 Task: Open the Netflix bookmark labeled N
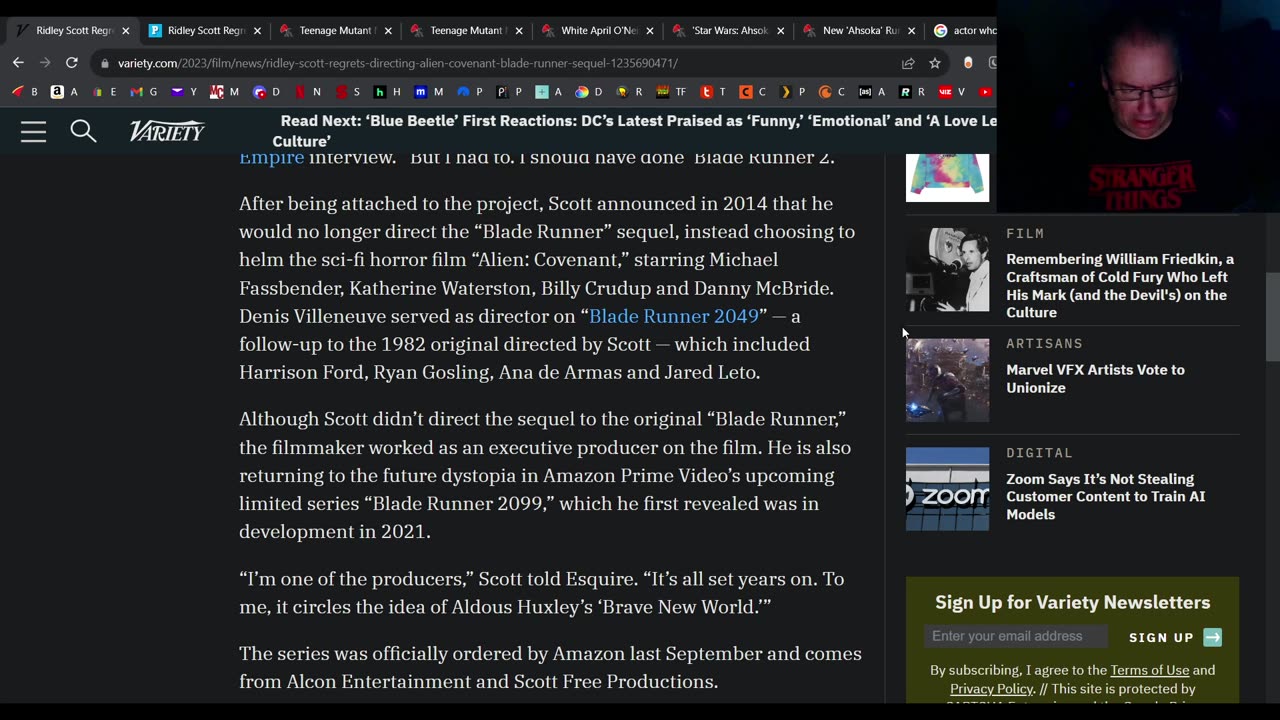coord(307,92)
